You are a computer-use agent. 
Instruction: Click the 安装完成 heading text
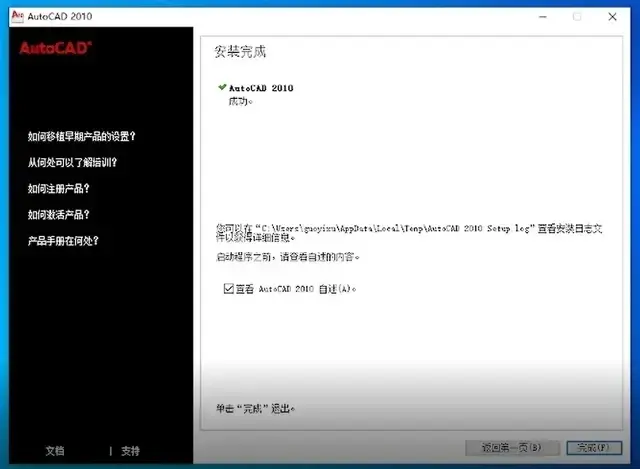(x=240, y=52)
